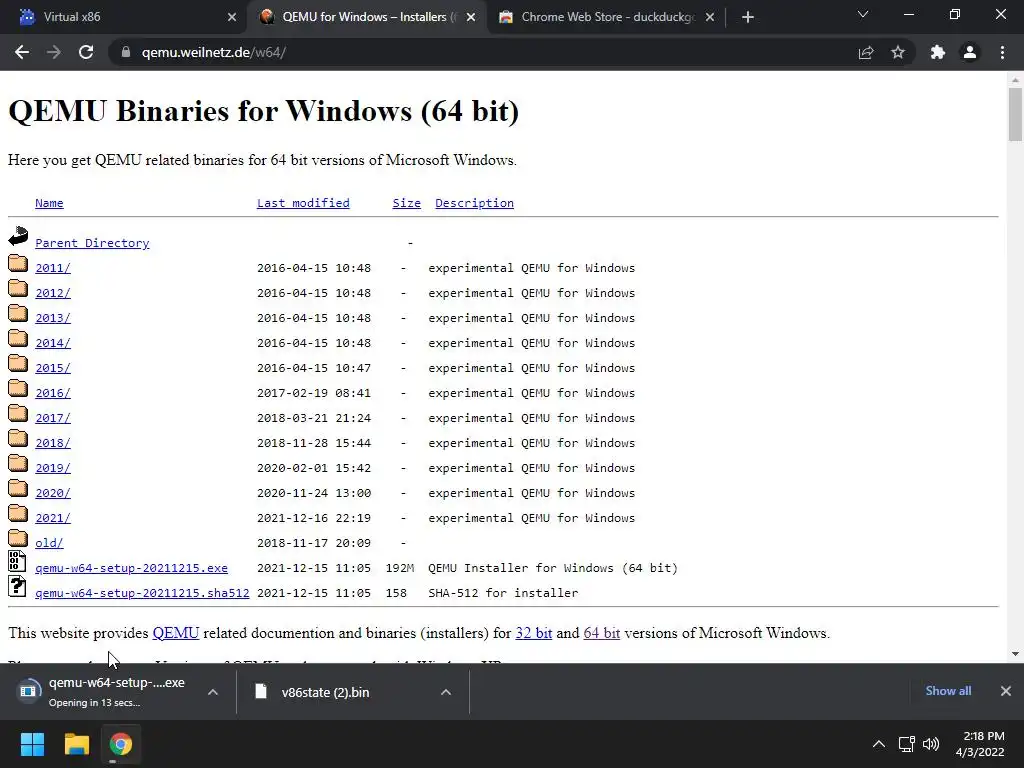Screen dimensions: 1024x768
Task: Bookmark this page with the star icon
Action: coord(898,52)
